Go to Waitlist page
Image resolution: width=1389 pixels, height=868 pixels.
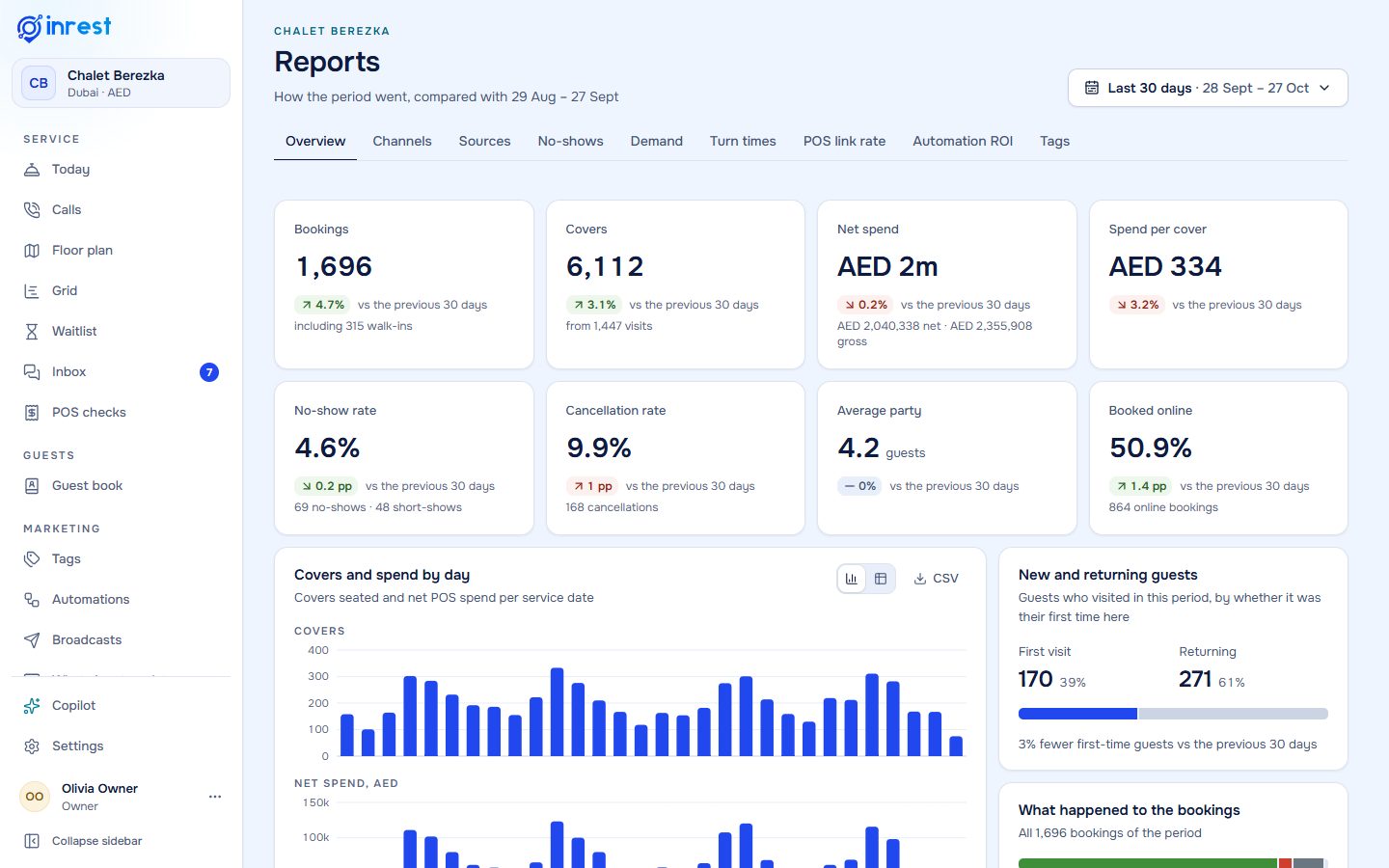[x=121, y=331]
